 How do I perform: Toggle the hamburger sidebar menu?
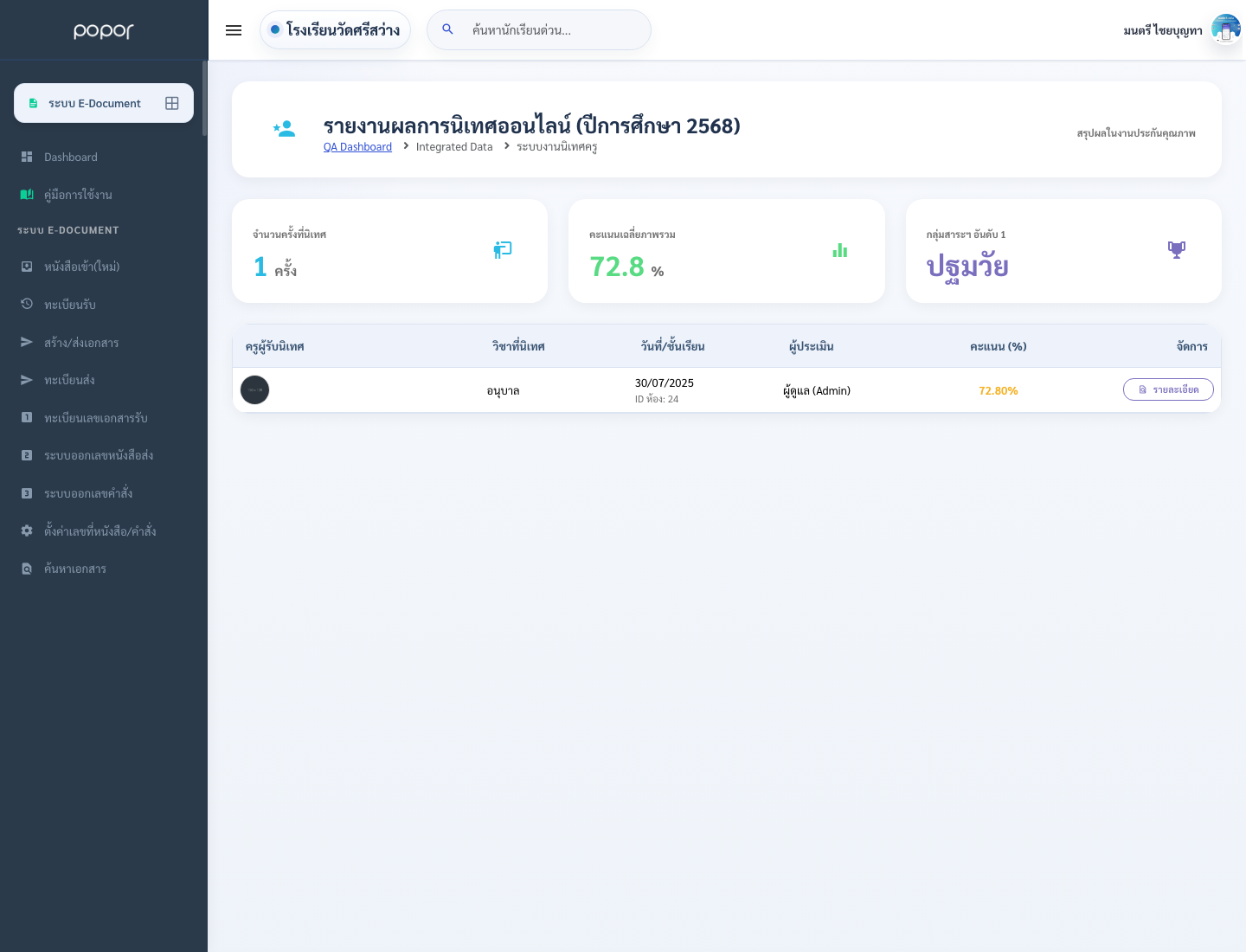click(234, 30)
